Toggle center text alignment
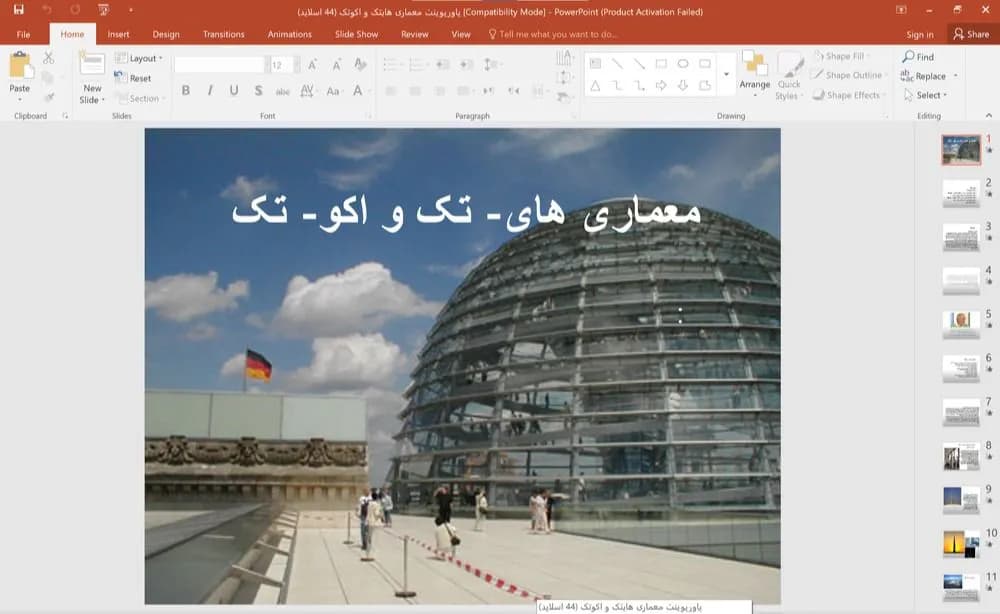The height and width of the screenshot is (614, 1000). (415, 91)
